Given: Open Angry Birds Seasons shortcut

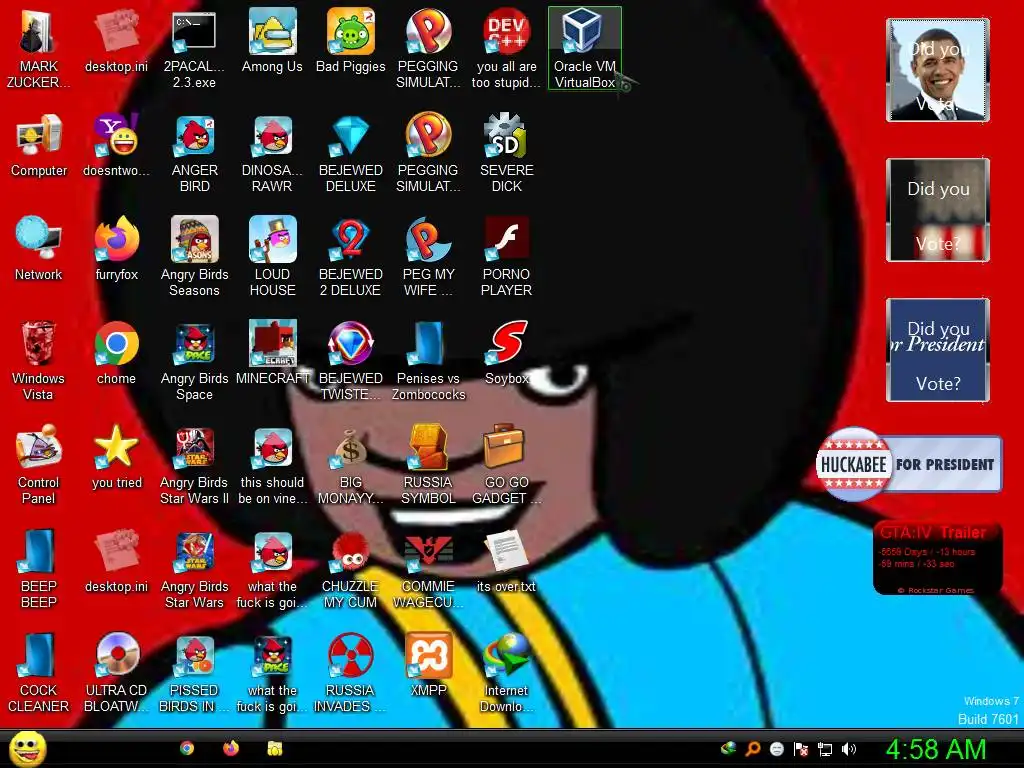Looking at the screenshot, I should tap(194, 256).
